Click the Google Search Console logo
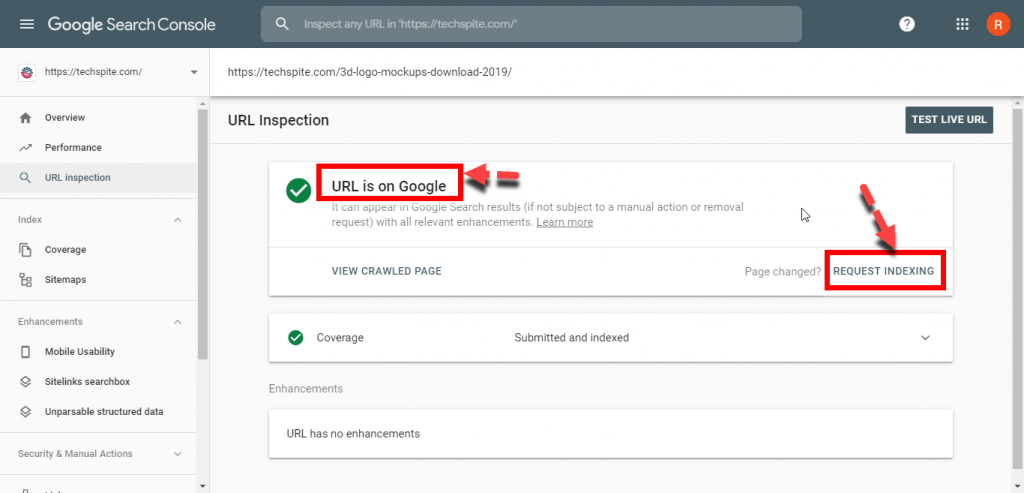 pos(131,24)
